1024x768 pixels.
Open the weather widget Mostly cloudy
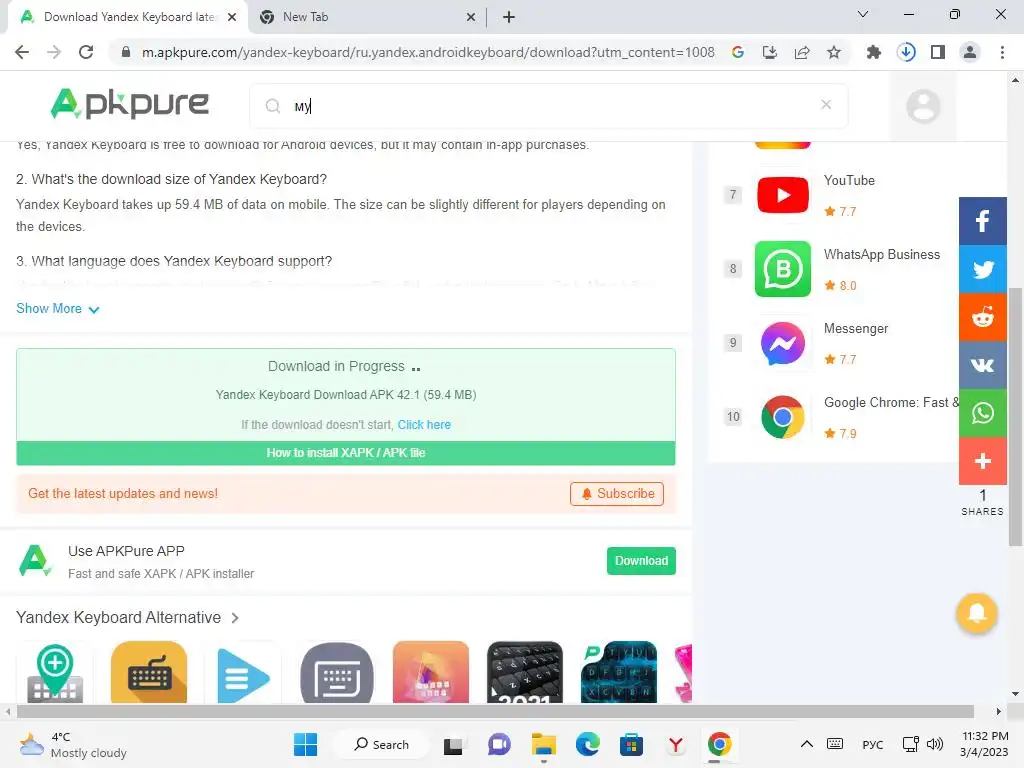(x=72, y=744)
